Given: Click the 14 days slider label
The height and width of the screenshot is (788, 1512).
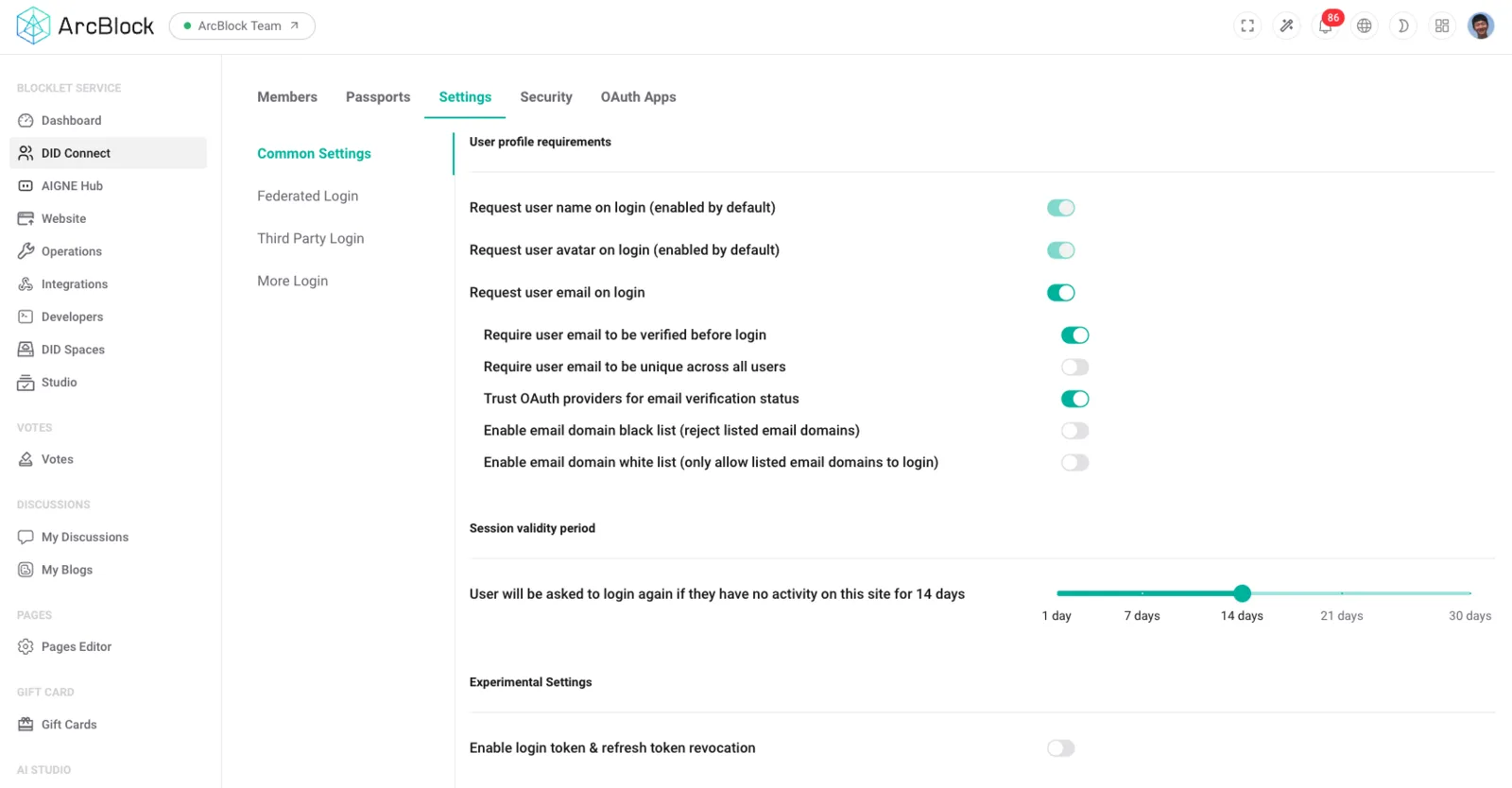Looking at the screenshot, I should pyautogui.click(x=1242, y=616).
